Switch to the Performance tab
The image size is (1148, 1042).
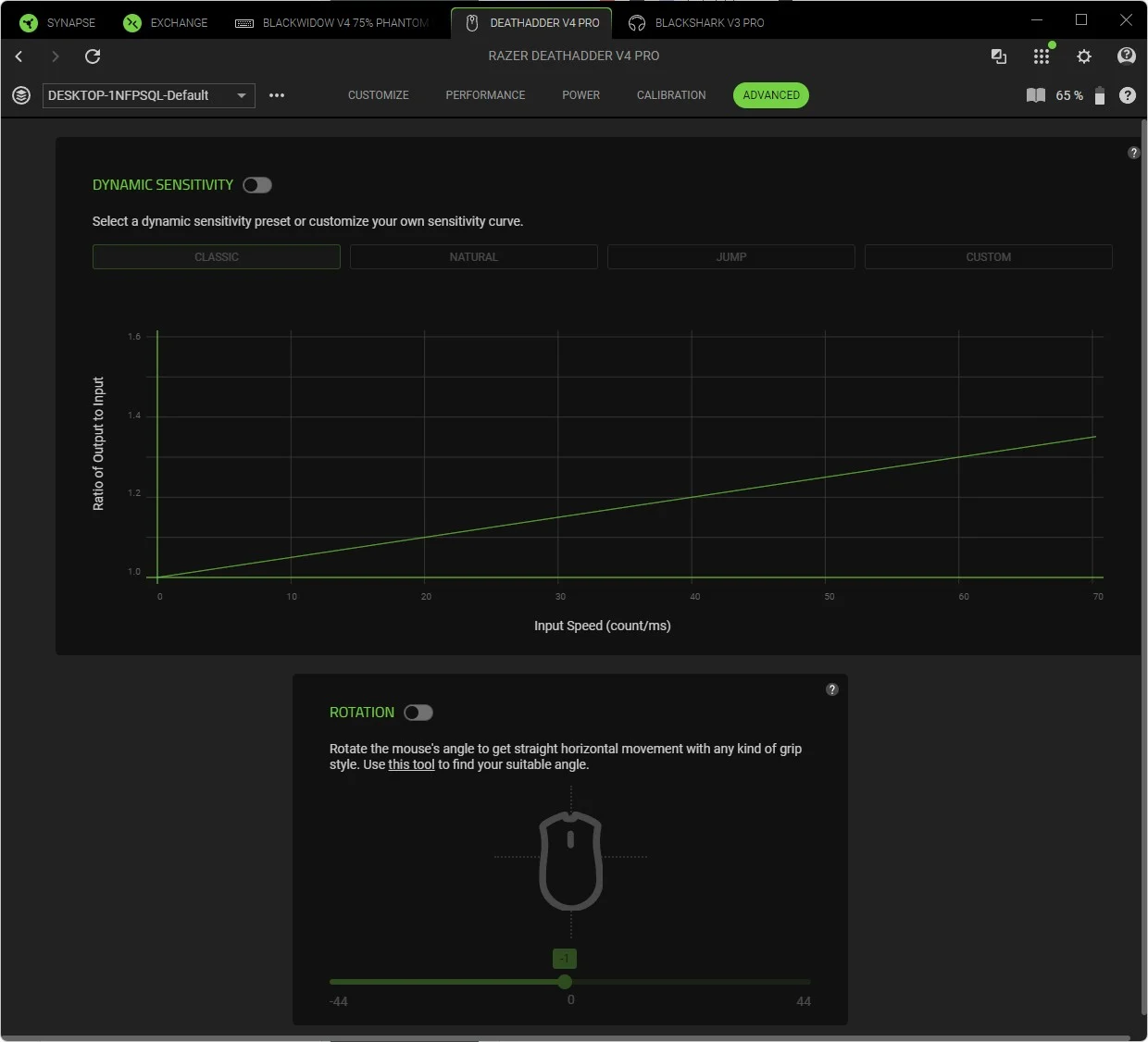coord(485,95)
